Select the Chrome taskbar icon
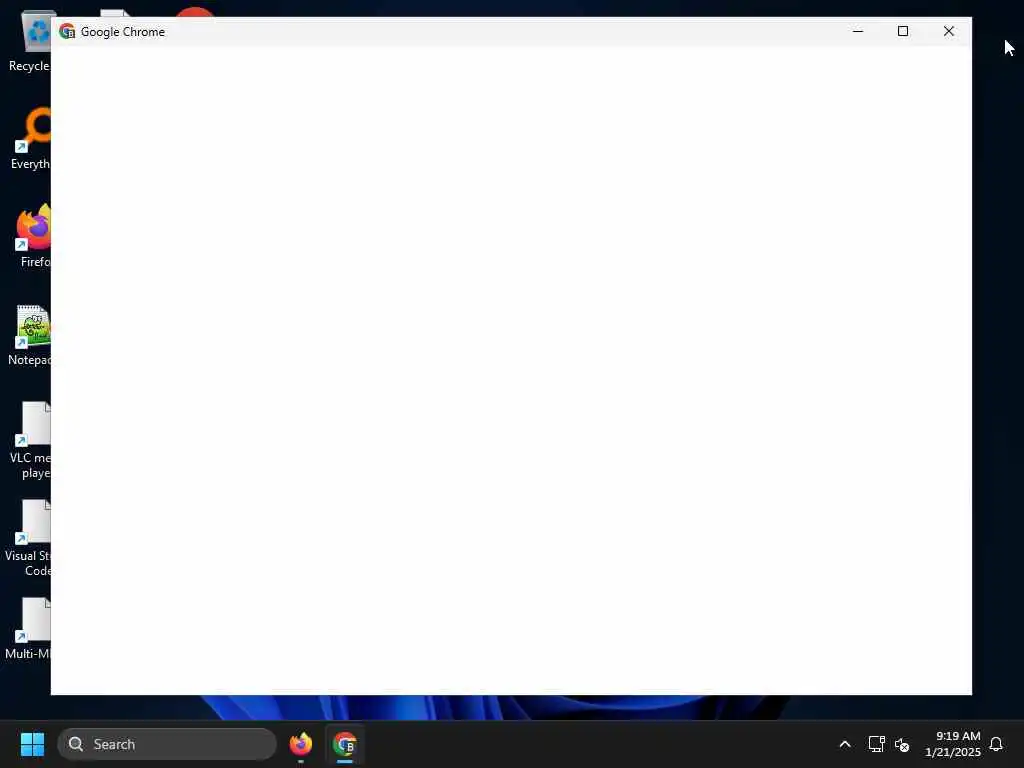This screenshot has width=1024, height=768. pos(345,744)
